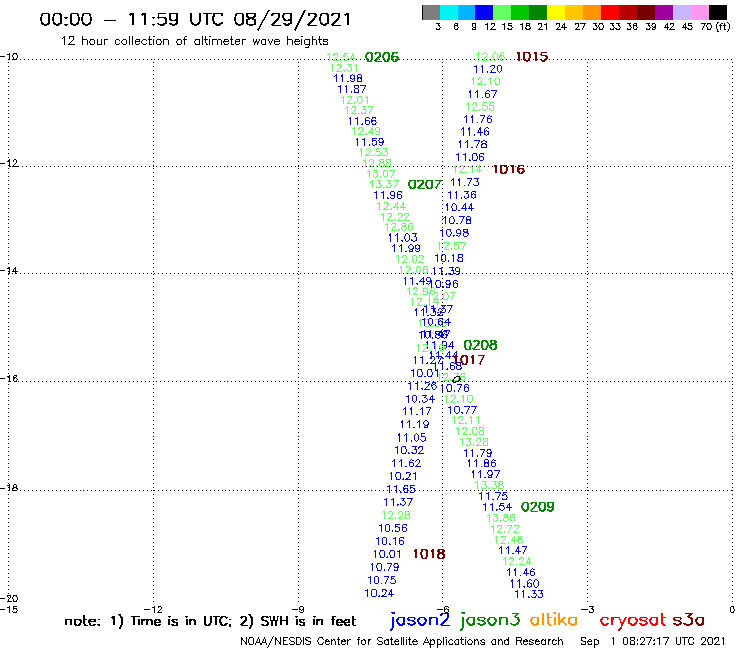
Task: Select the altika satellite legend label
Action: tap(554, 620)
